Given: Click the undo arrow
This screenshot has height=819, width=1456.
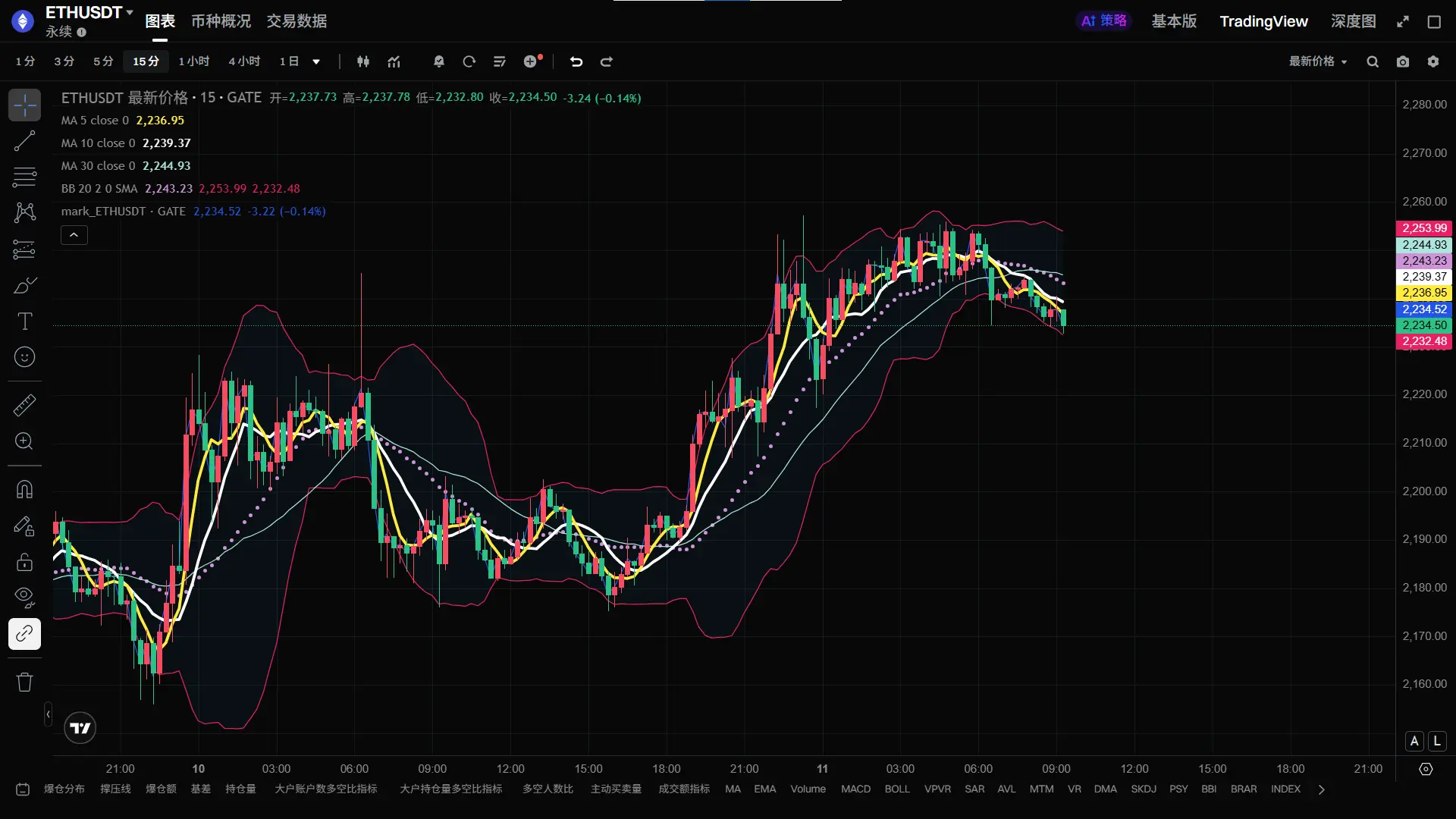Looking at the screenshot, I should tap(576, 62).
